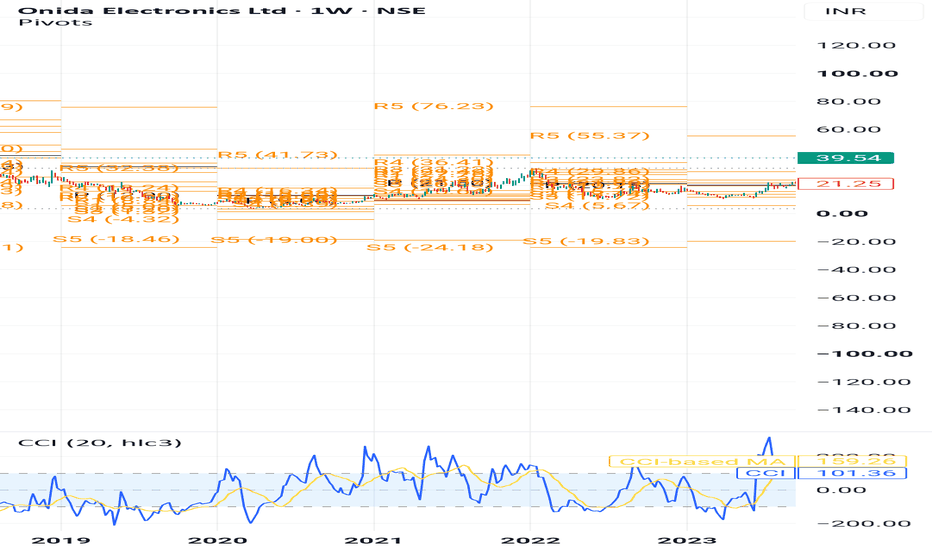Click the -200.00 CCI axis value
The height and width of the screenshot is (550, 932).
point(864,524)
